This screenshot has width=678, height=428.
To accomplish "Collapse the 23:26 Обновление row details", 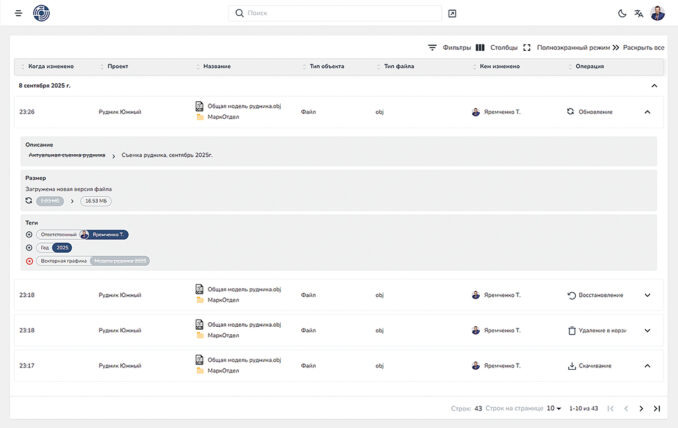I will (647, 112).
